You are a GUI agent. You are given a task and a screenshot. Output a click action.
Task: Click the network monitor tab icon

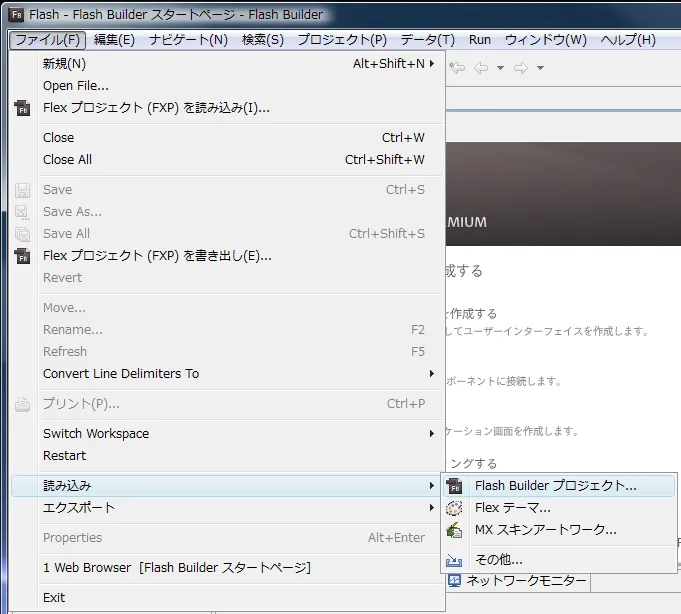point(455,581)
